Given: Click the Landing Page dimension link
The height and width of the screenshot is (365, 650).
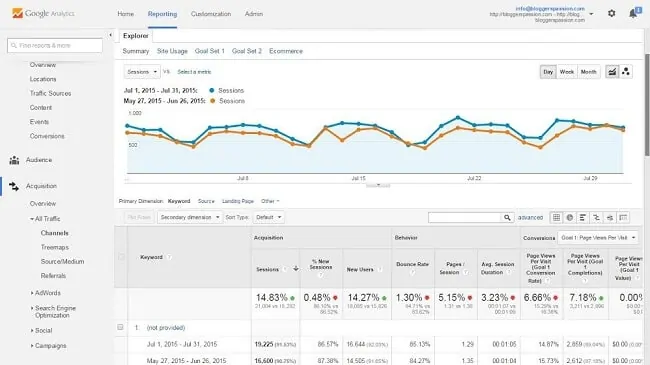Looking at the screenshot, I should (238, 201).
